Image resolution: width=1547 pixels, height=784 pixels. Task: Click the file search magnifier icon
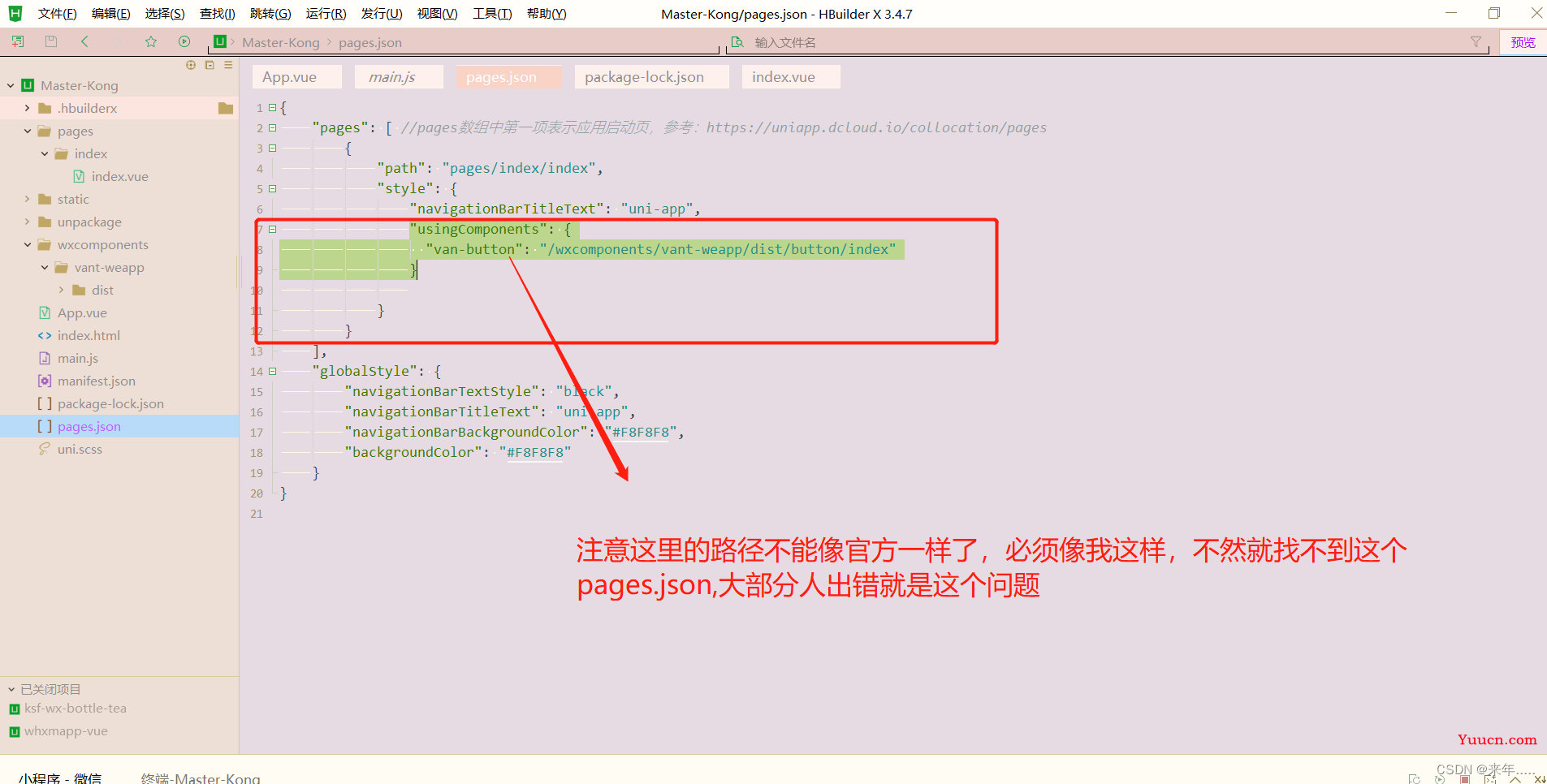point(737,42)
